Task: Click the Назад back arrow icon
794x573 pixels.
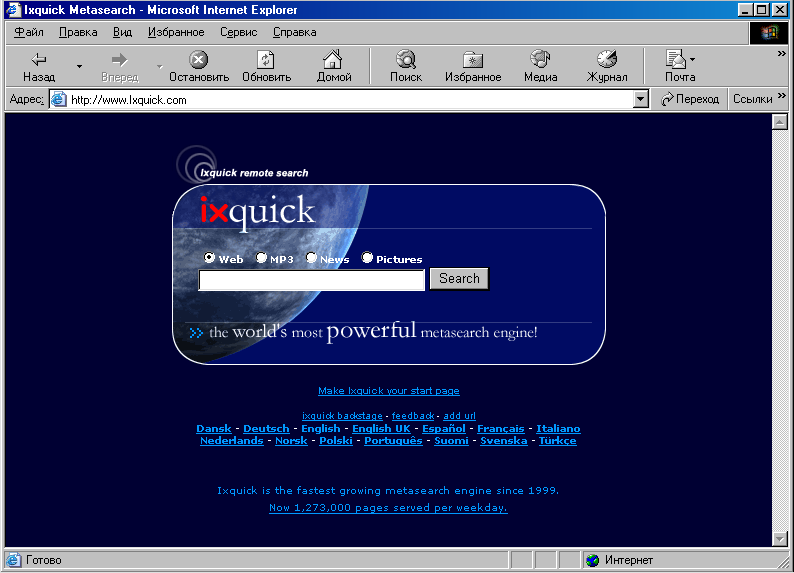Action: coord(39,60)
